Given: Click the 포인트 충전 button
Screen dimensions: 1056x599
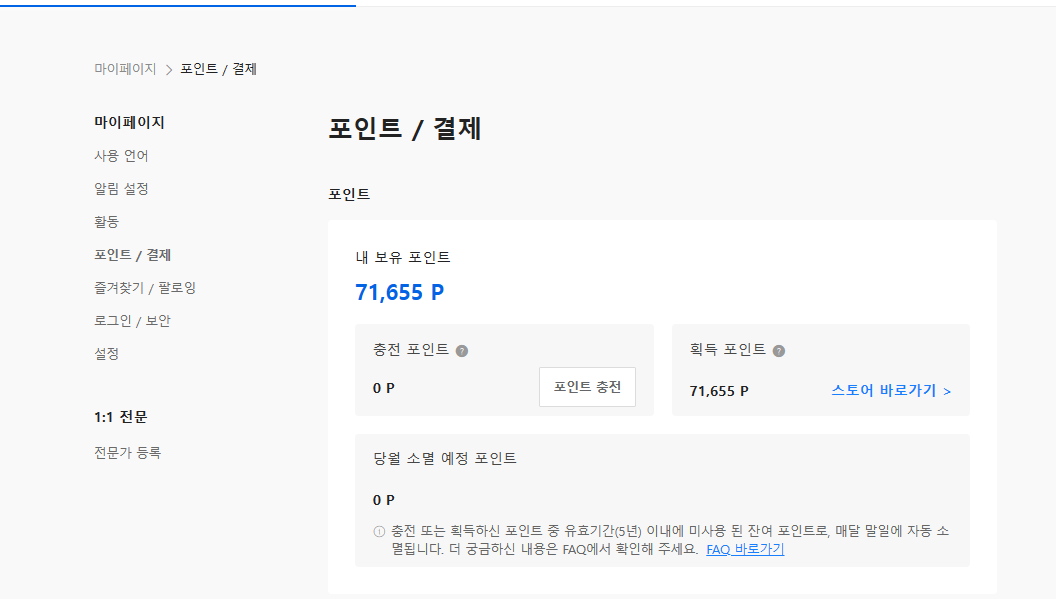Looking at the screenshot, I should click(x=587, y=387).
